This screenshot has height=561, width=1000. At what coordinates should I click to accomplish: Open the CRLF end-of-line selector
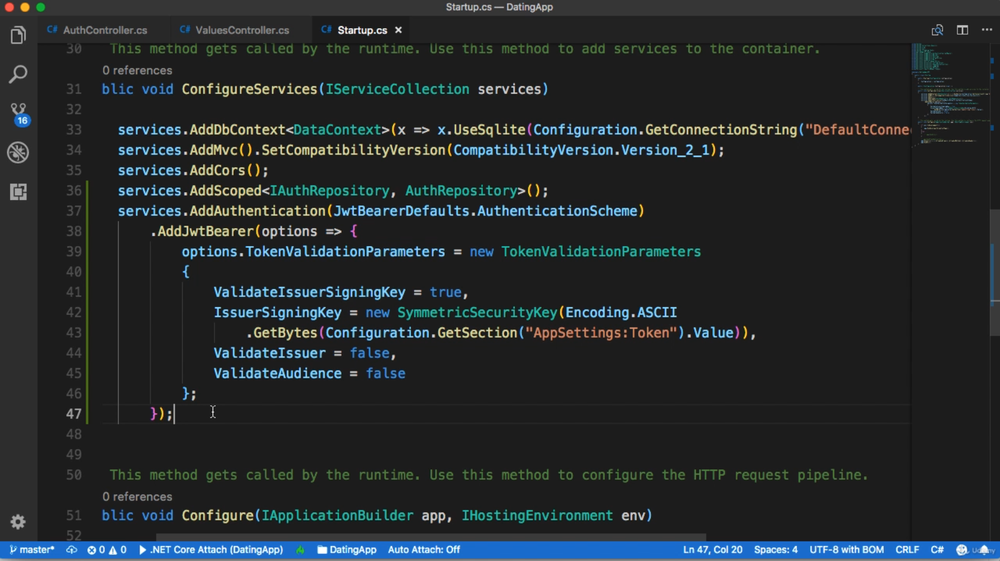[x=907, y=550]
